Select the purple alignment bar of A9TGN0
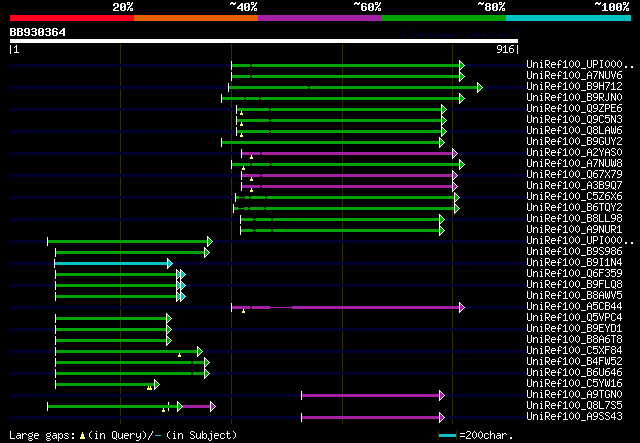640x443 pixels. 371,396
